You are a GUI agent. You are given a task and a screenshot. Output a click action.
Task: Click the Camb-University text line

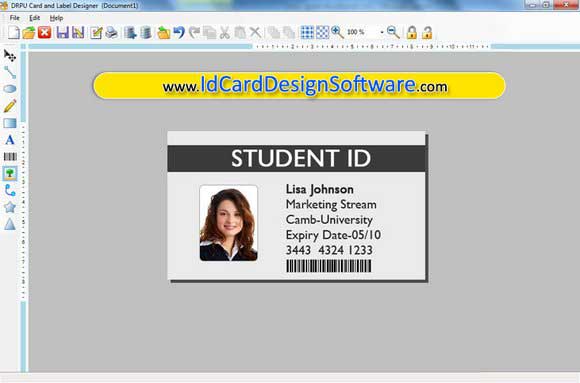pyautogui.click(x=329, y=219)
